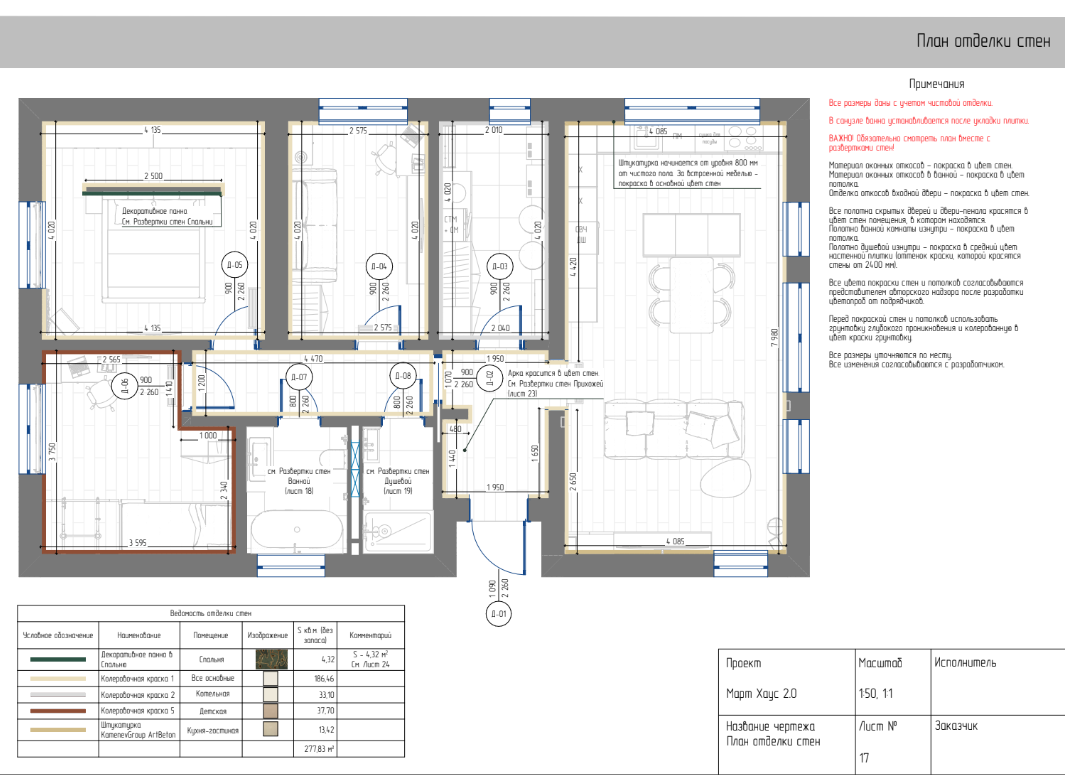Screen dimensions: 1065x775
Task: Click the 'Наименование' column header
Action: 139,635
